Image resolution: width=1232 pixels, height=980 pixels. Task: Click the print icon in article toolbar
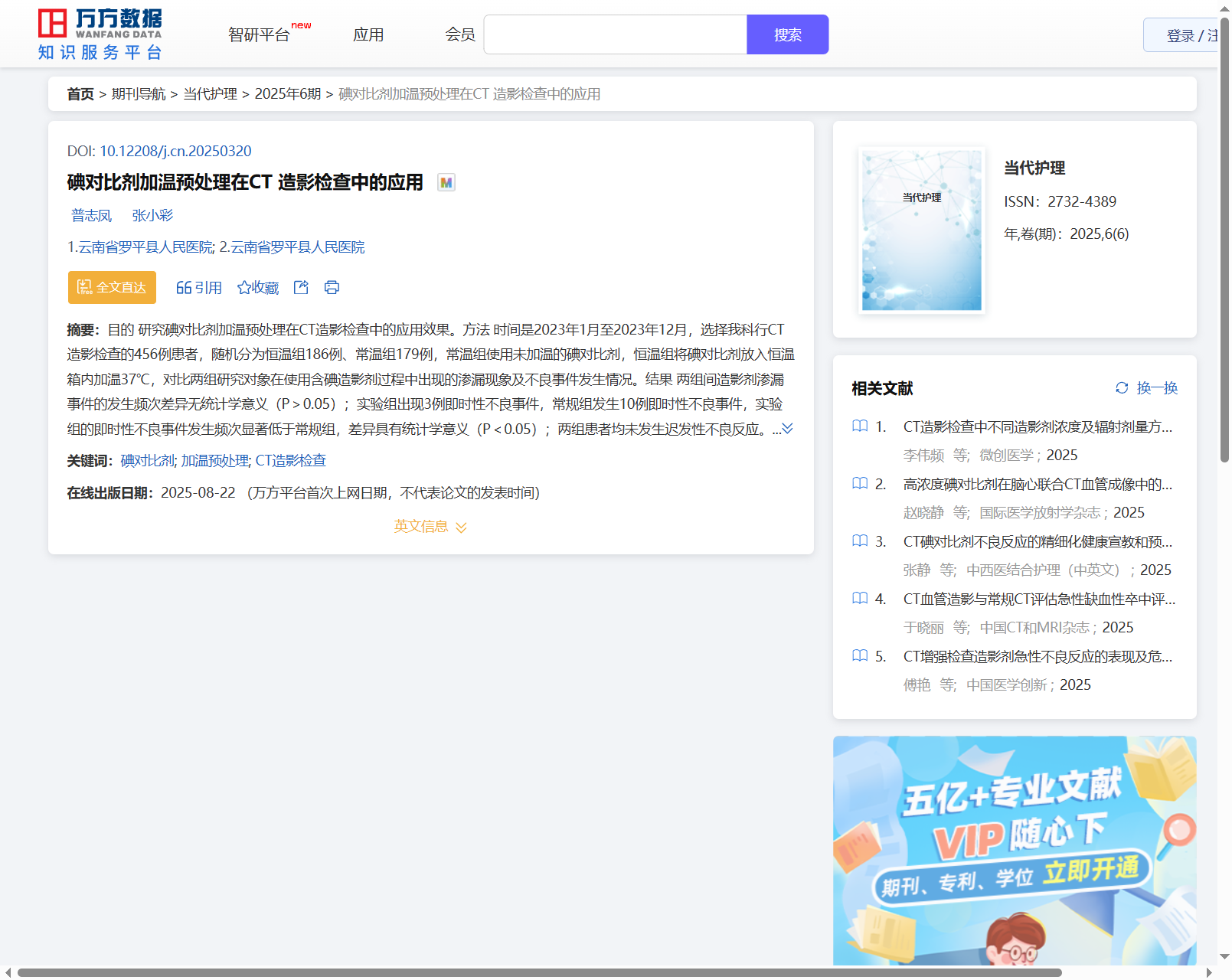(332, 287)
